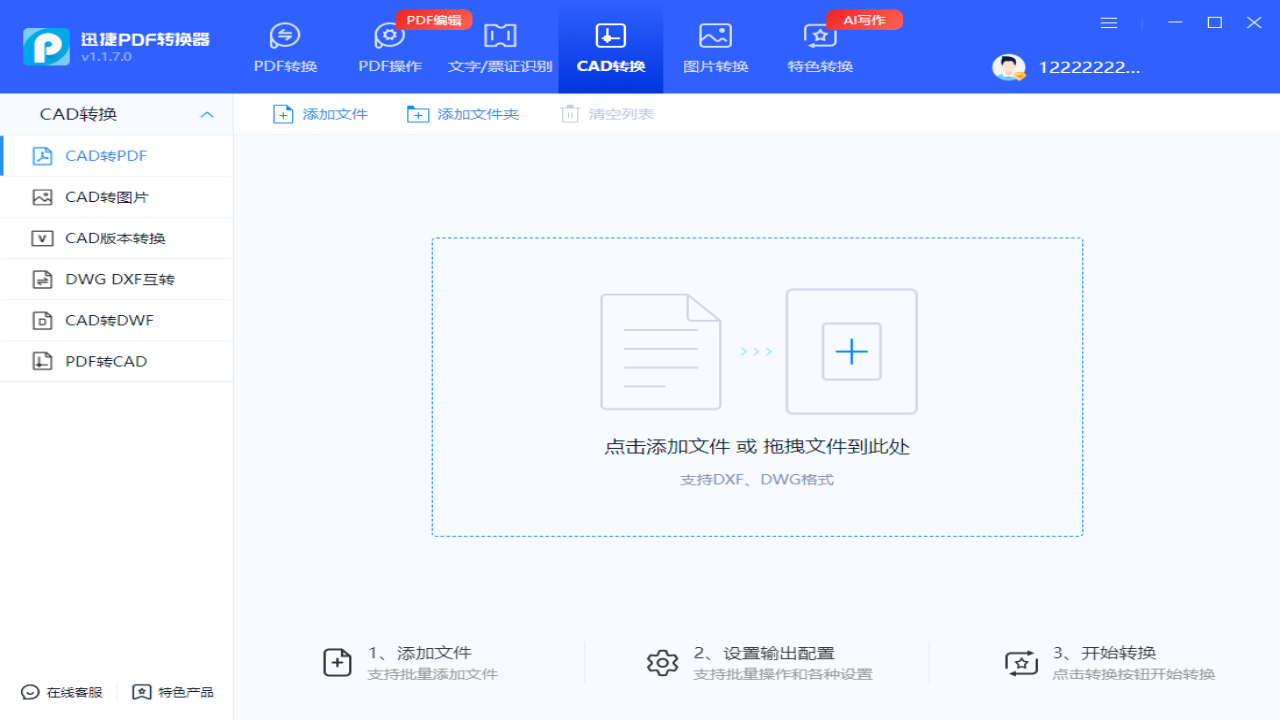
Task: Switch to the PDF转换 tab
Action: (x=286, y=47)
